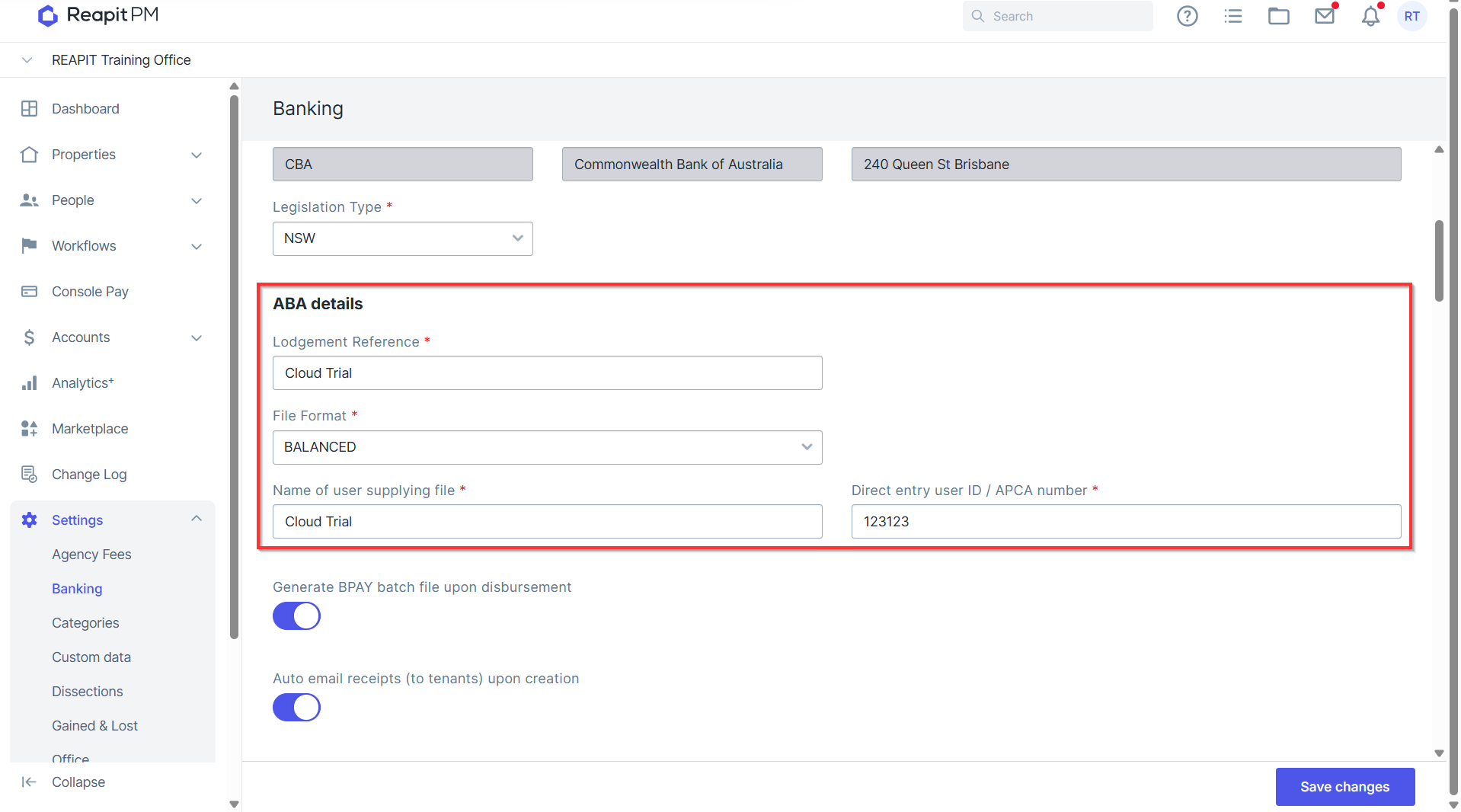The height and width of the screenshot is (812, 1461).
Task: Click the Name of user supplying file field
Action: (x=547, y=522)
